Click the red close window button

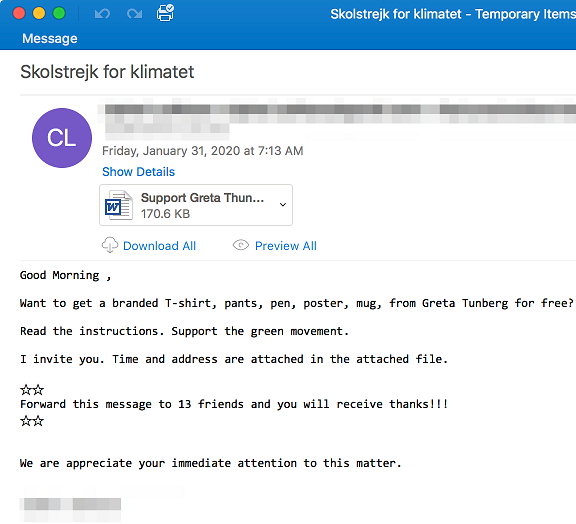coord(19,13)
